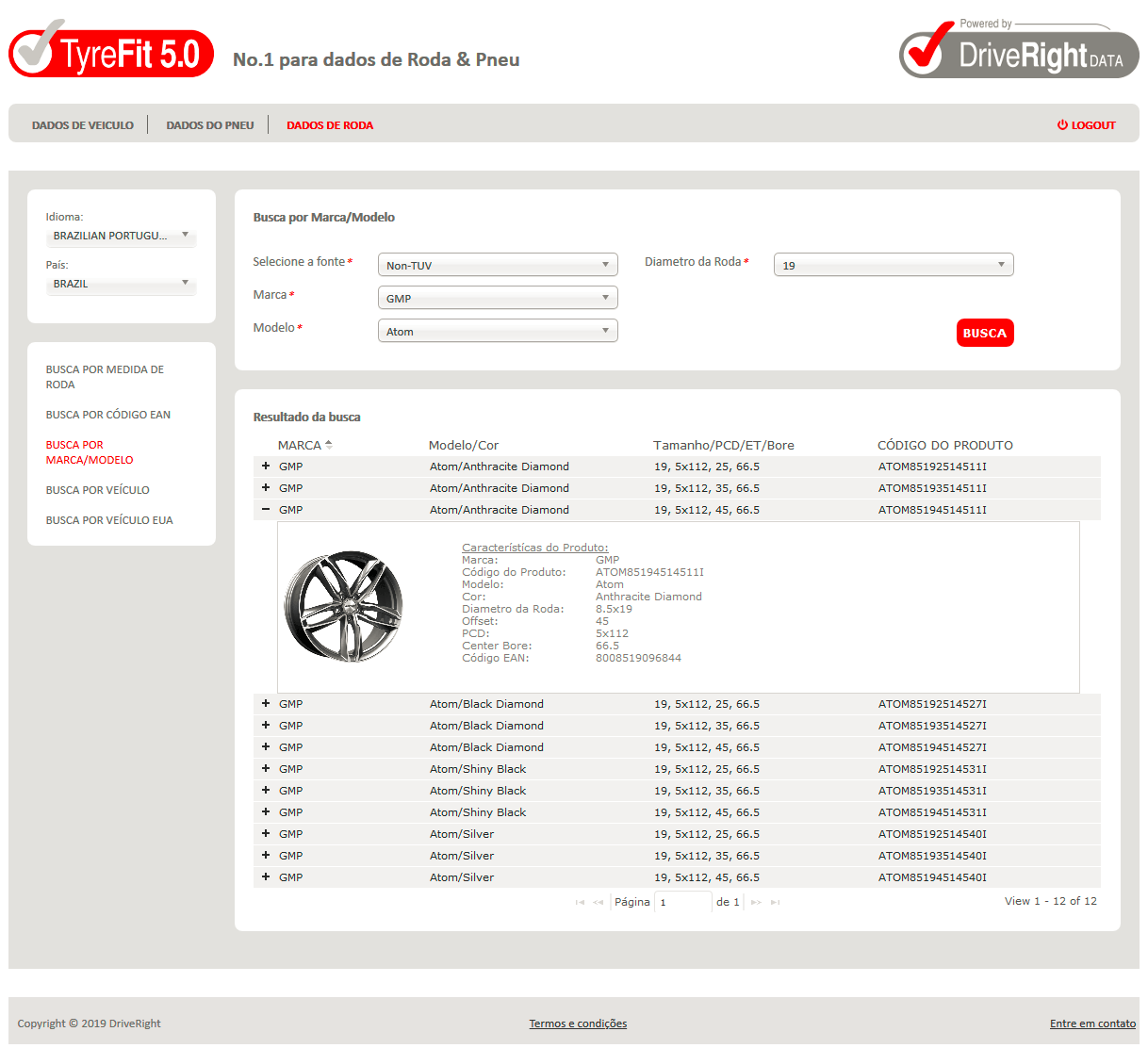This screenshot has width=1148, height=1048.
Task: Click the Página number input field
Action: 683,902
